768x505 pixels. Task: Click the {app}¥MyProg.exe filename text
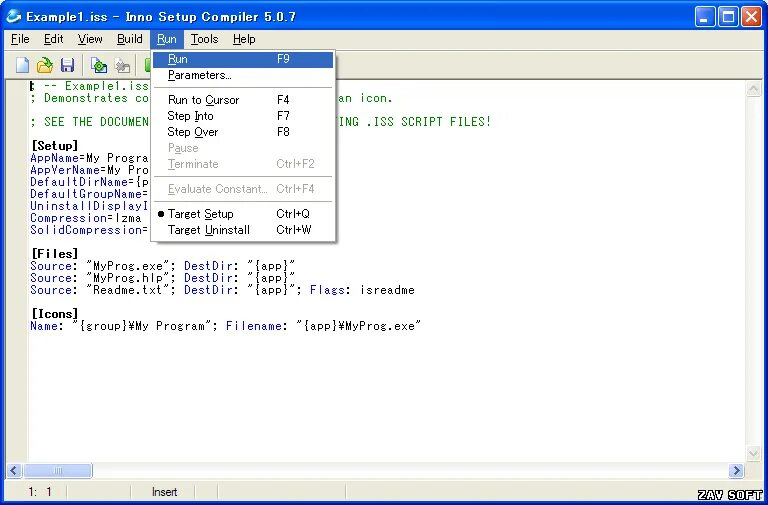coord(359,326)
